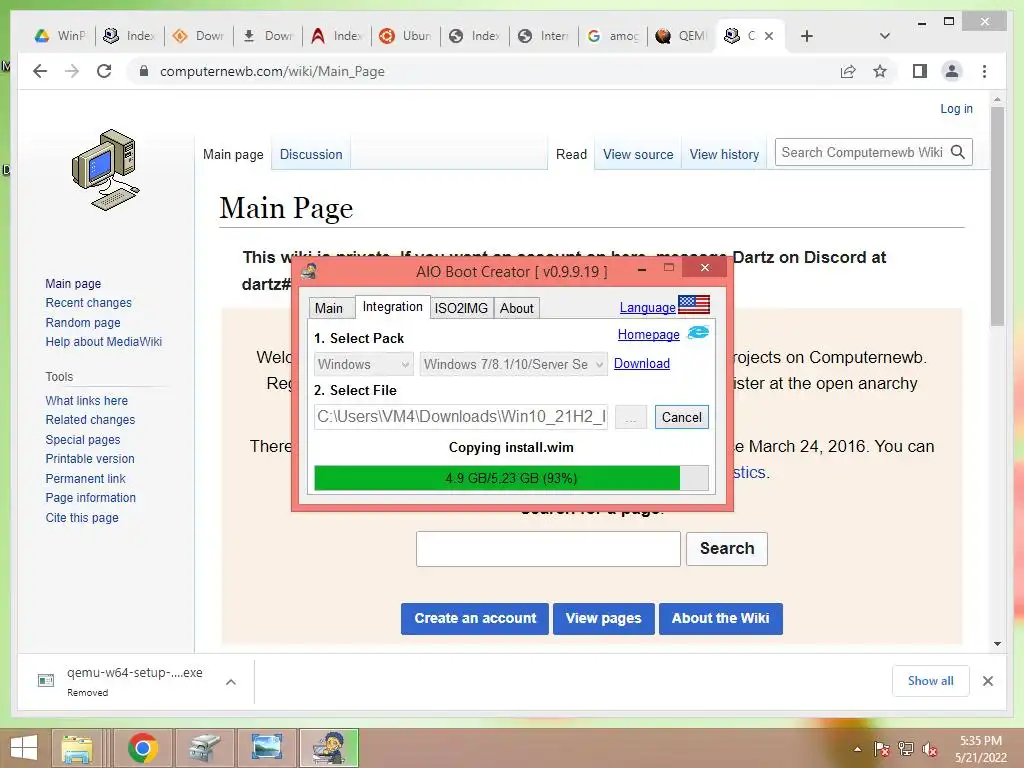Open the Chrome profile avatar
Screen dimensions: 1024x768
[952, 71]
